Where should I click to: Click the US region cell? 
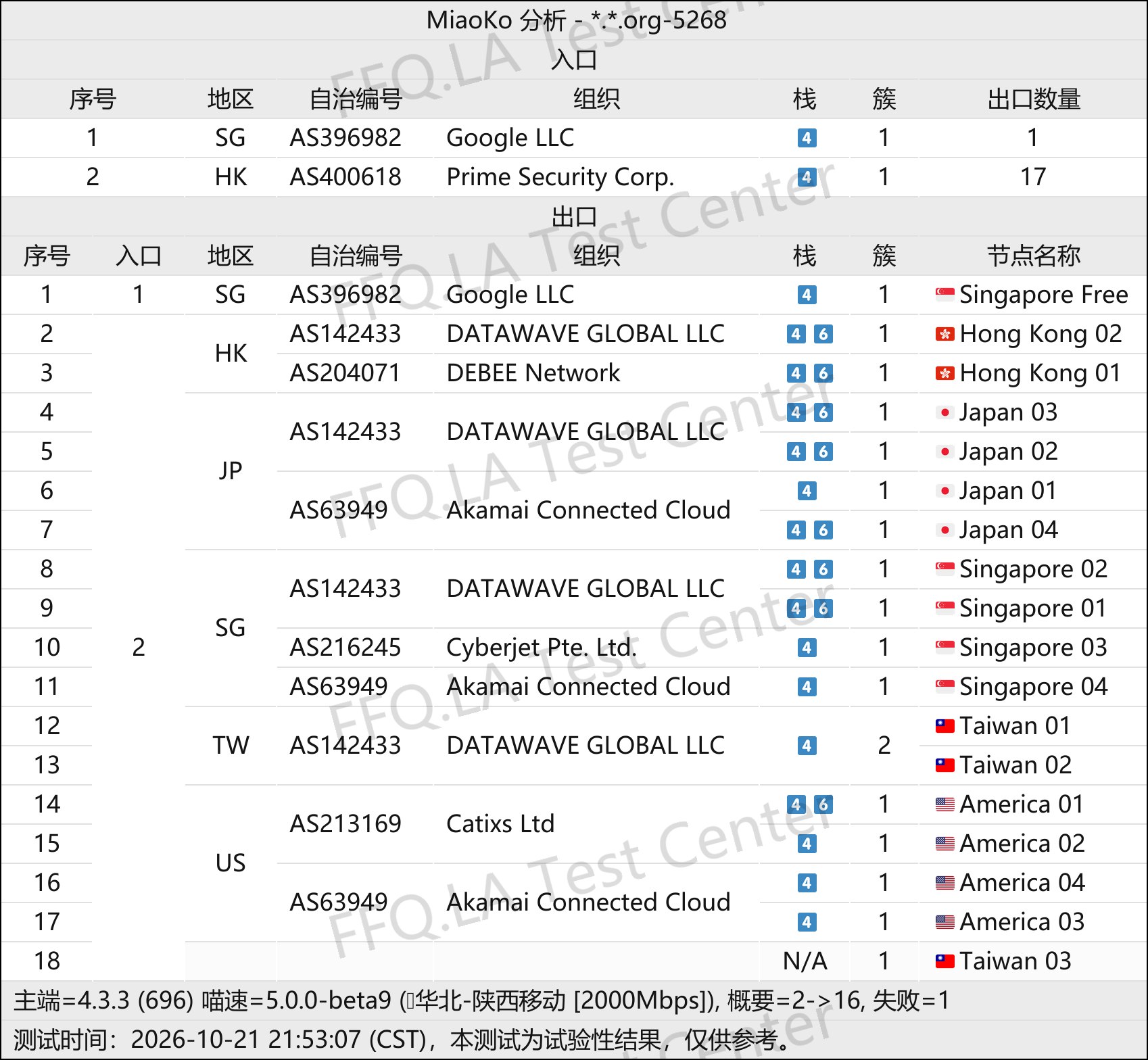coord(231,863)
